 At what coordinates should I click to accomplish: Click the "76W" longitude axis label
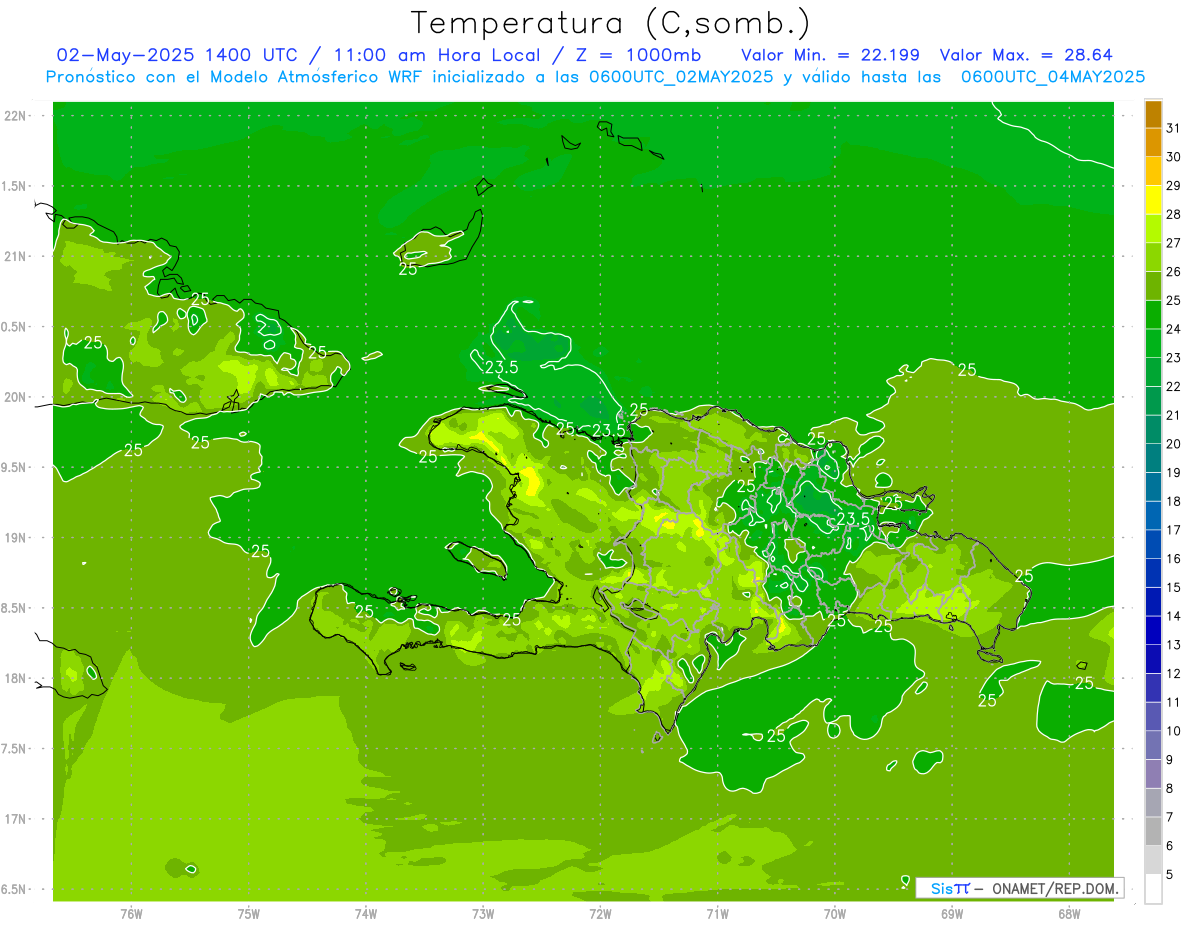coord(131,914)
